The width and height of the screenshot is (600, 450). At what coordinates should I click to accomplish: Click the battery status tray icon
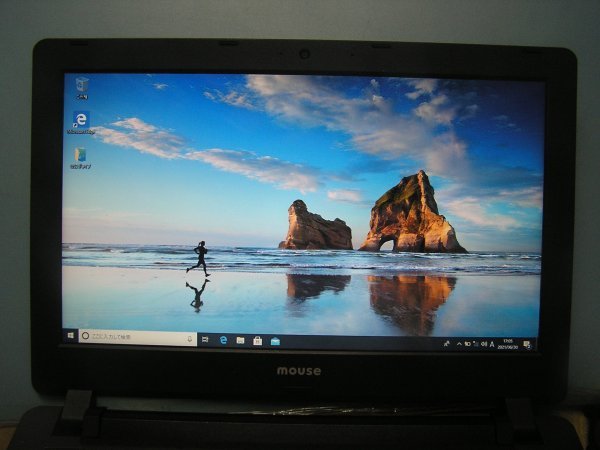(468, 344)
